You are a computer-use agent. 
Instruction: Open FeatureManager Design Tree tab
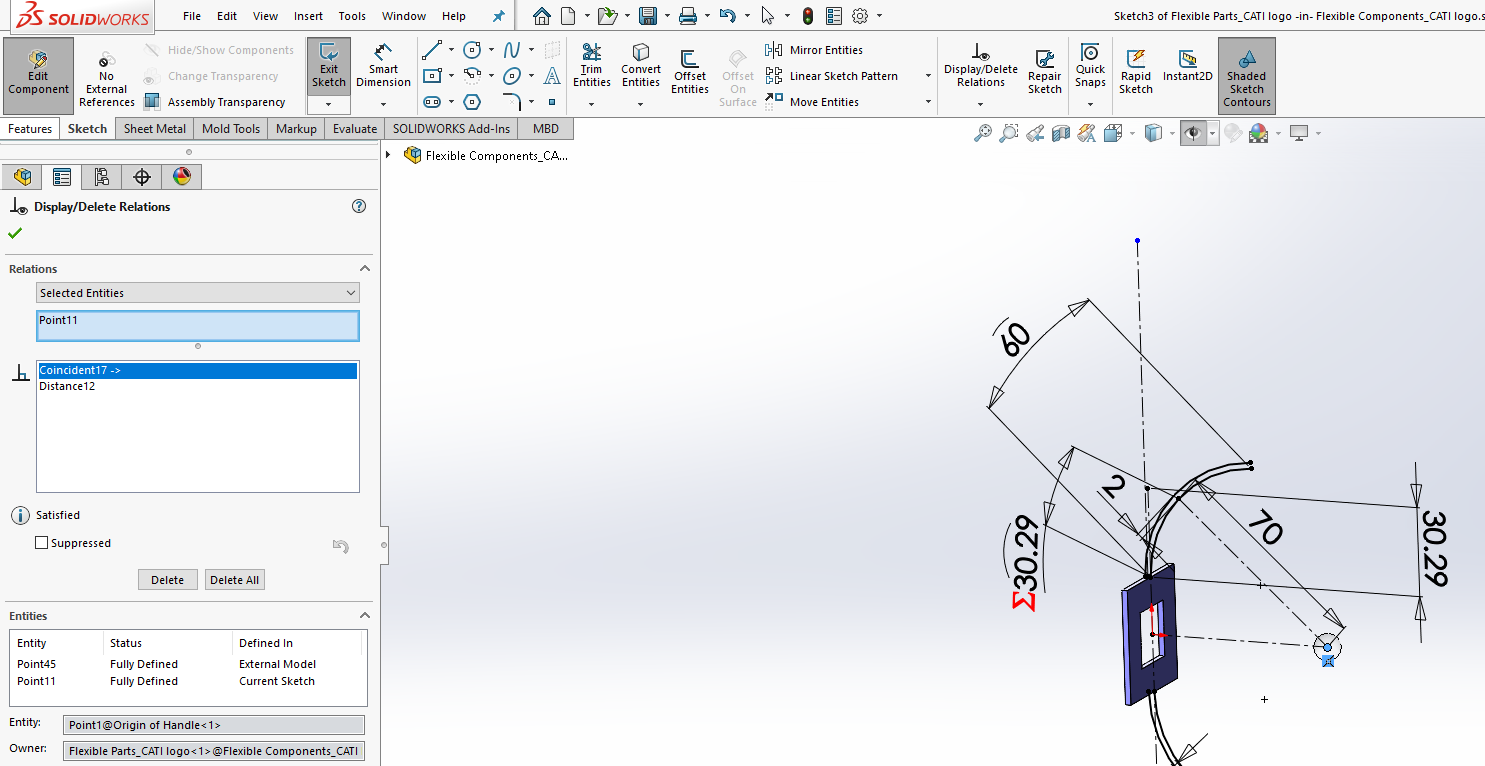(x=22, y=177)
